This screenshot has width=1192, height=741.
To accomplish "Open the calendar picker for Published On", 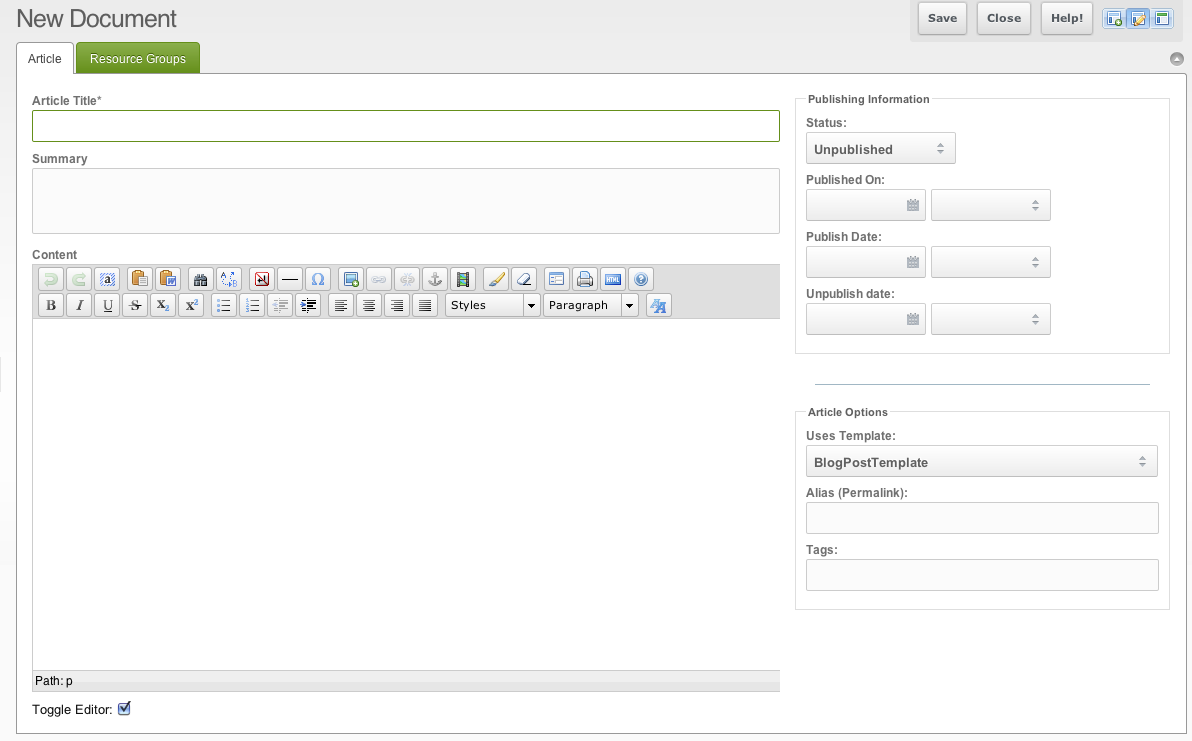I will (912, 204).
